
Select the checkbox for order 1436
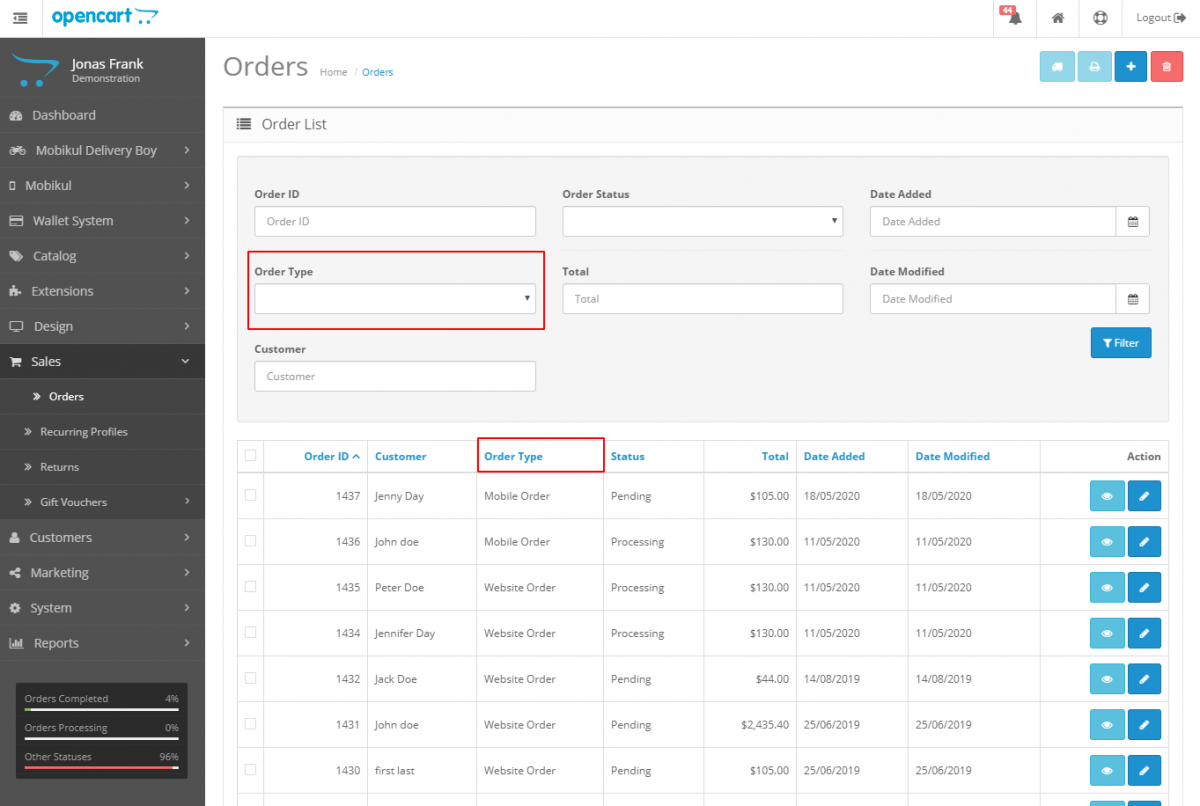pyautogui.click(x=250, y=541)
